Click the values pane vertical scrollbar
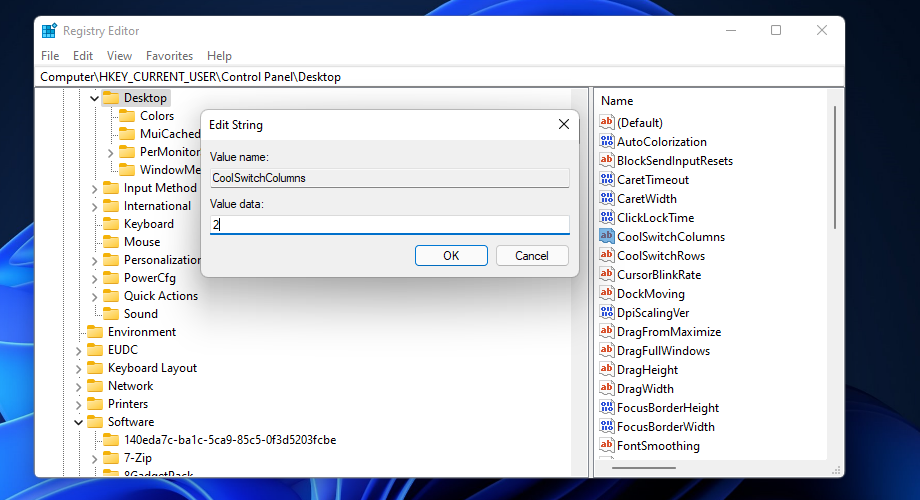920x500 pixels. (834, 168)
